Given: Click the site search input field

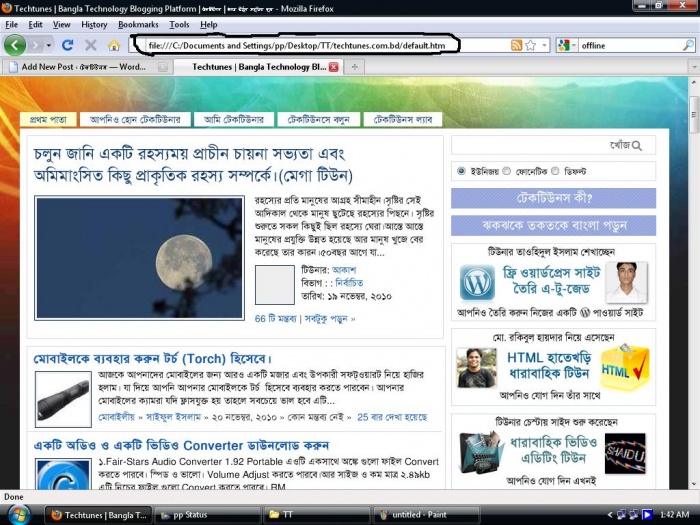Looking at the screenshot, I should point(529,145).
